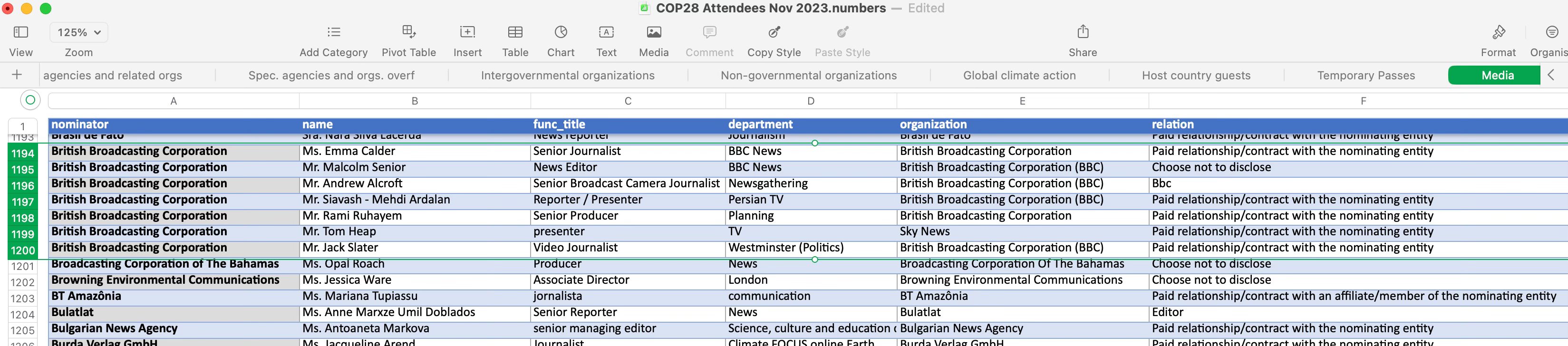
Task: Insert a Chart
Action: [x=561, y=32]
